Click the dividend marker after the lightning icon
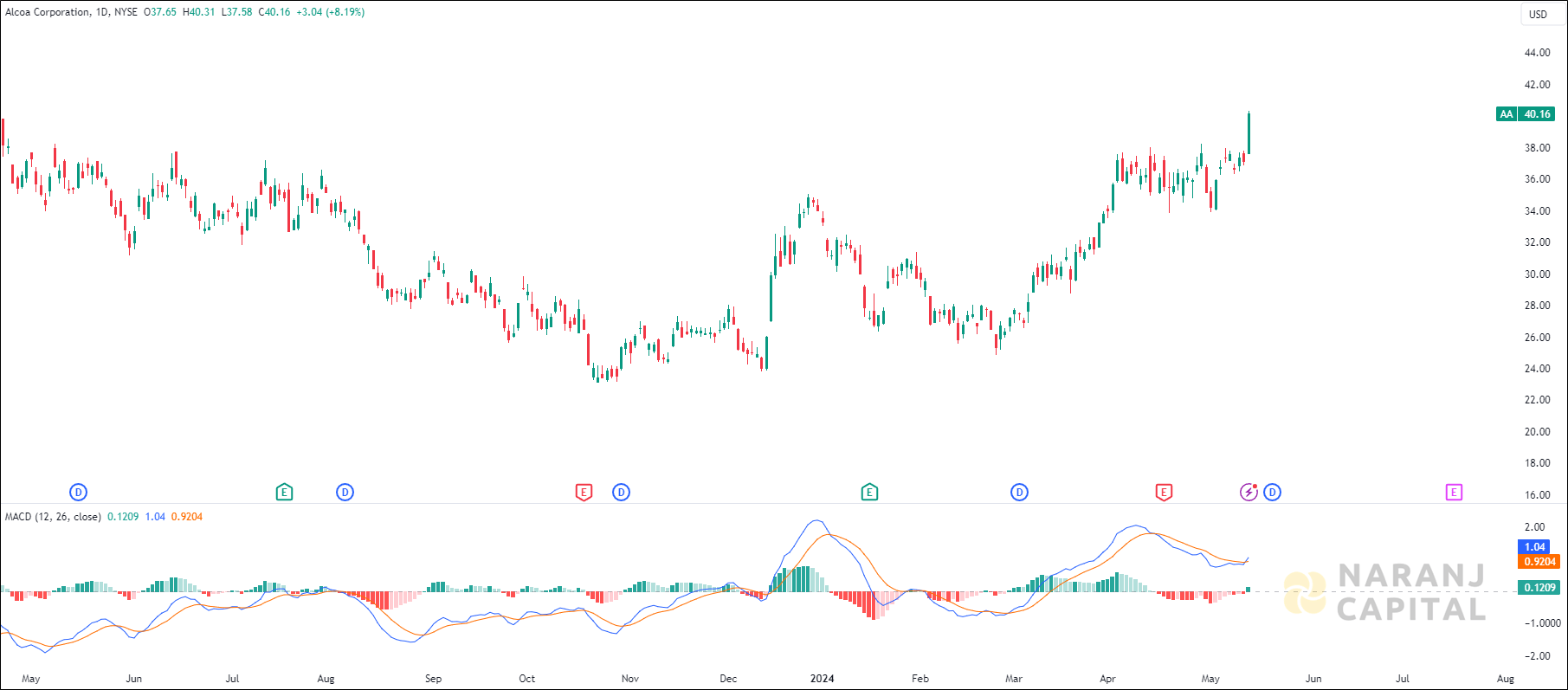Screen dimensions: 1568x690 point(1272,493)
